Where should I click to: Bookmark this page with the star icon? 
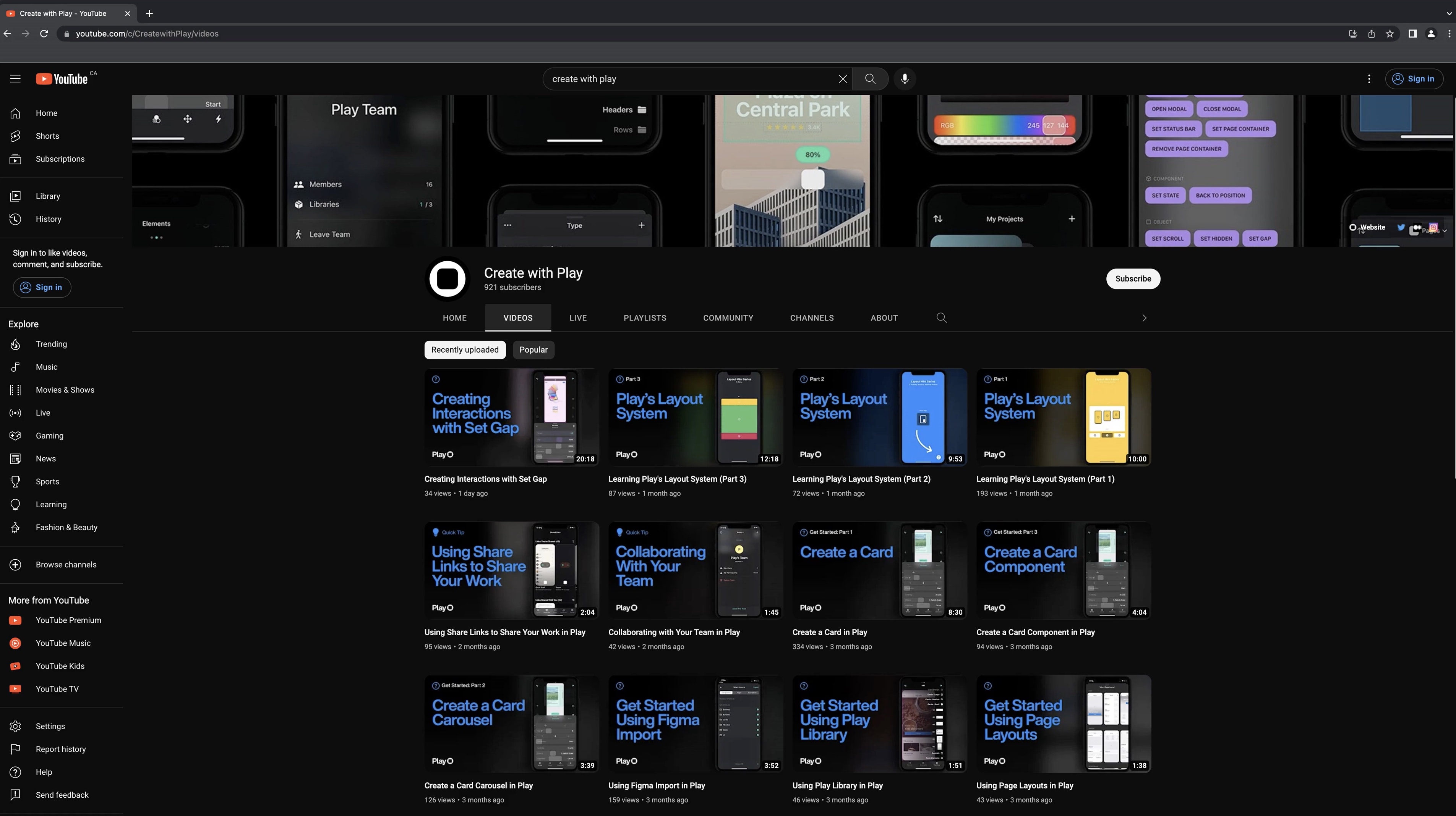click(x=1389, y=34)
